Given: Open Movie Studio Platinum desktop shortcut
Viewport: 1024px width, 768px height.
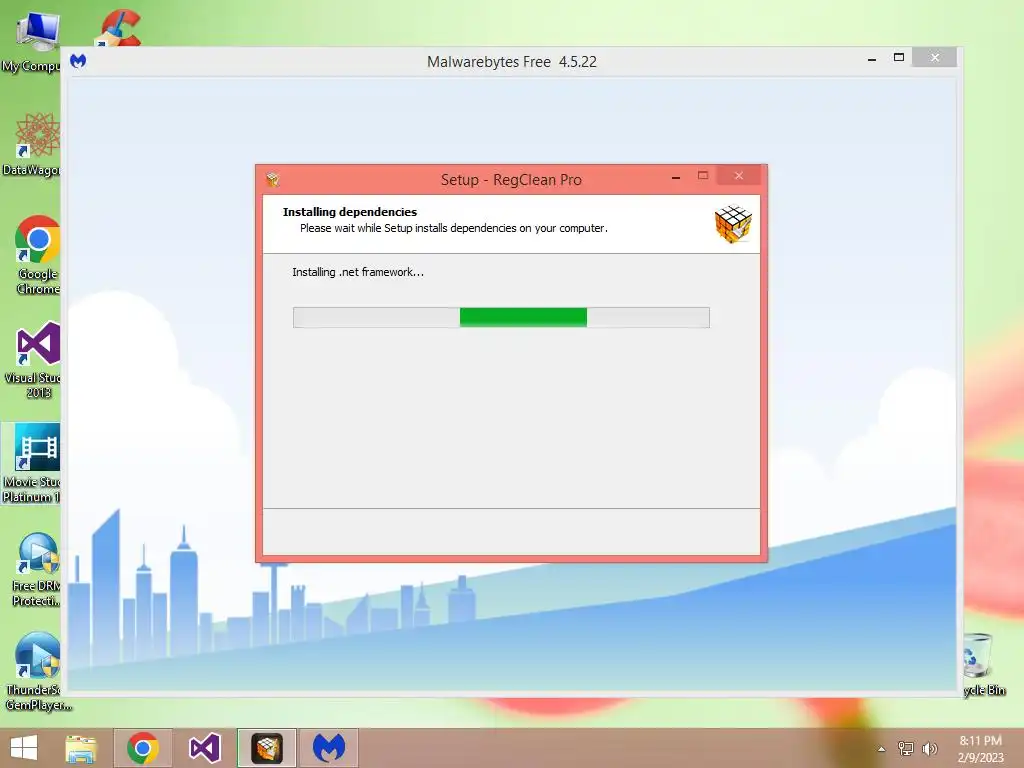Looking at the screenshot, I should pyautogui.click(x=31, y=464).
